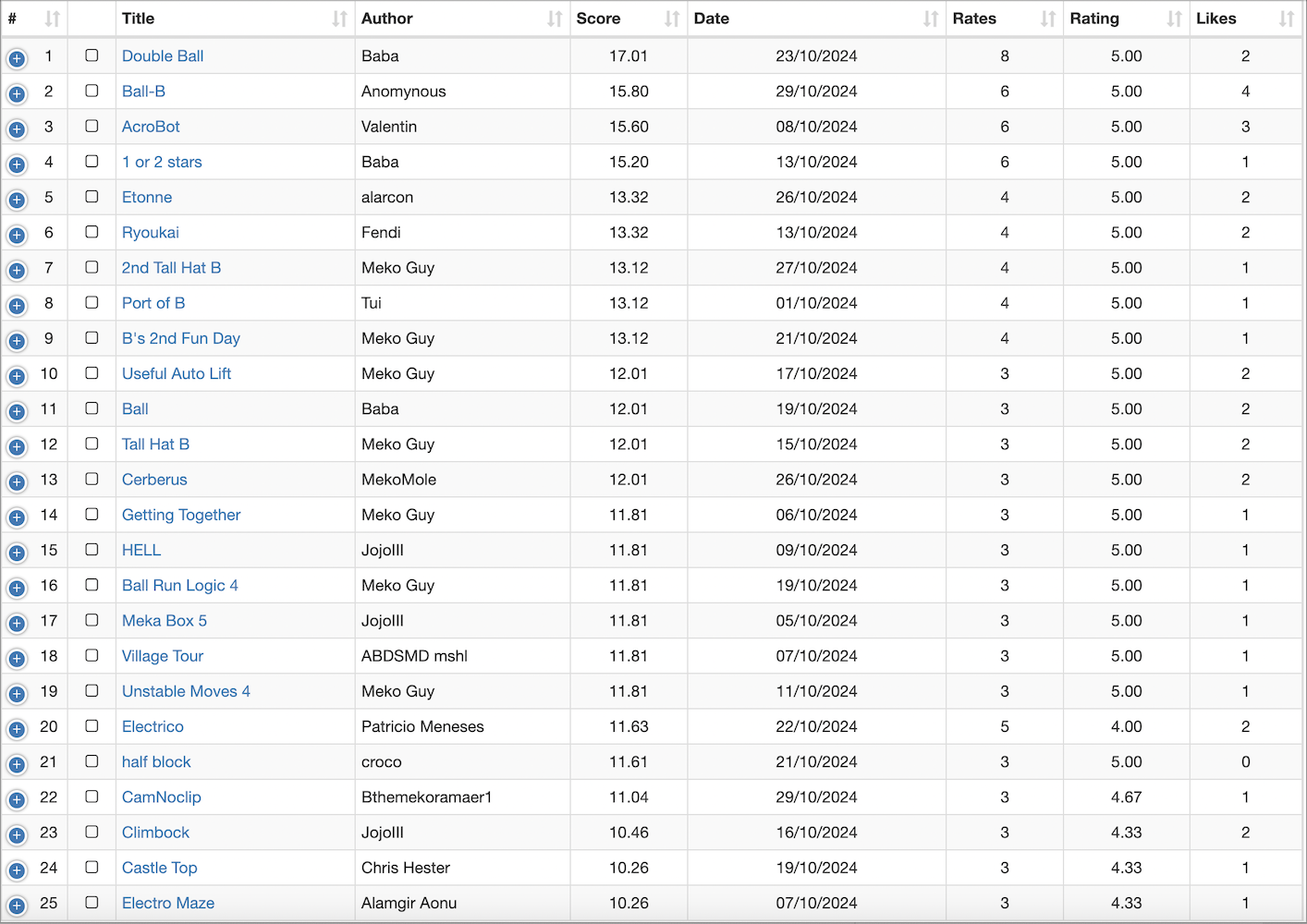This screenshot has width=1307, height=924.
Task: Select the checkbox for Electro Maze
Action: (92, 902)
